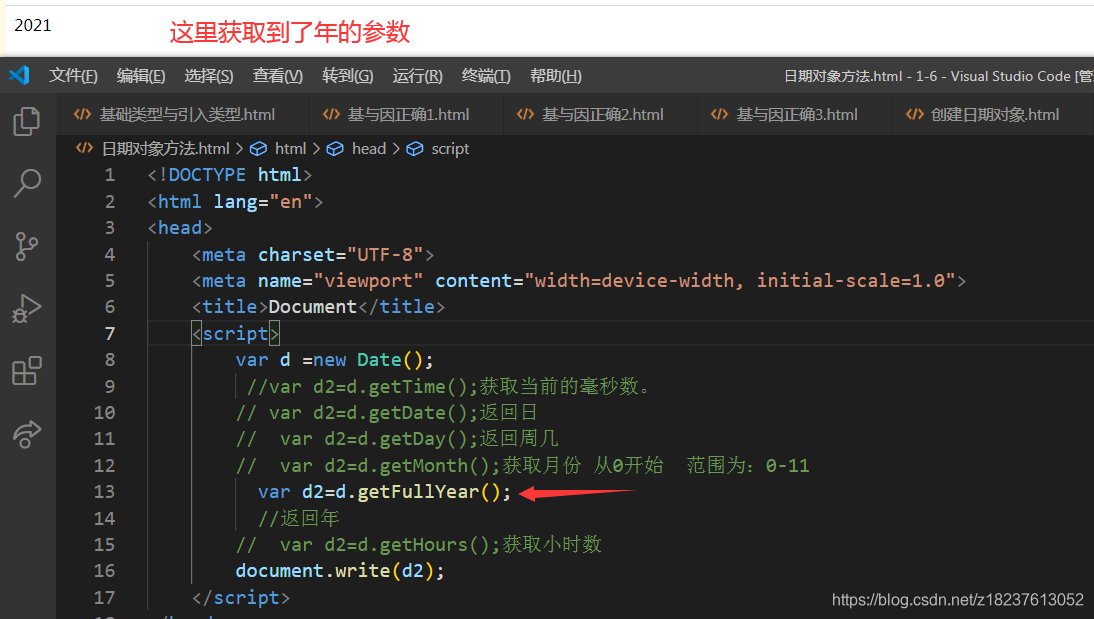Click the VS Code logo icon

click(x=20, y=75)
